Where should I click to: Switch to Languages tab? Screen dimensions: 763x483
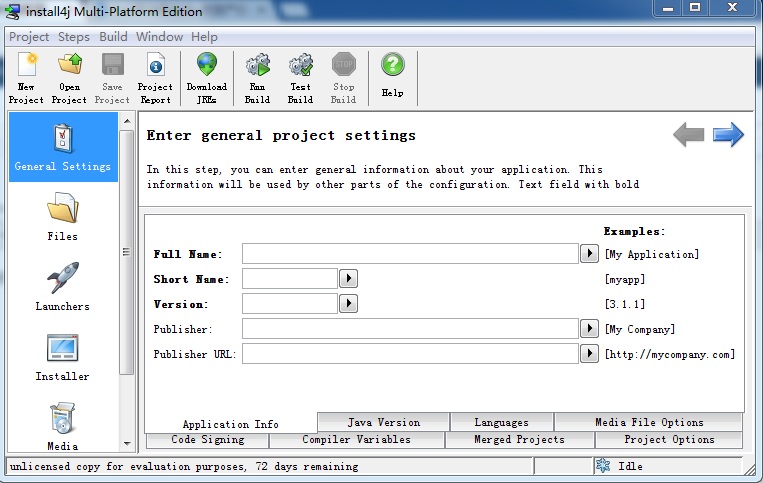point(502,422)
